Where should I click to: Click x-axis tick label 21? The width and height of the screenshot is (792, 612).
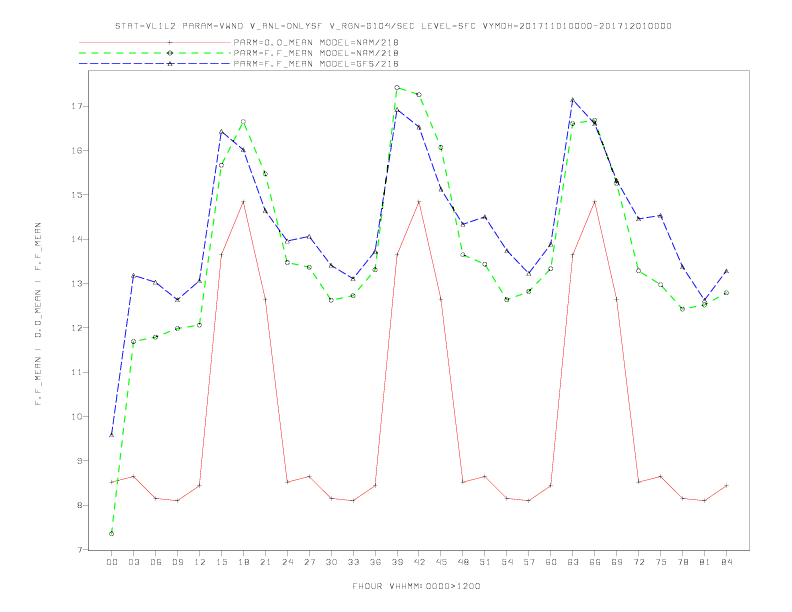pyautogui.click(x=265, y=562)
